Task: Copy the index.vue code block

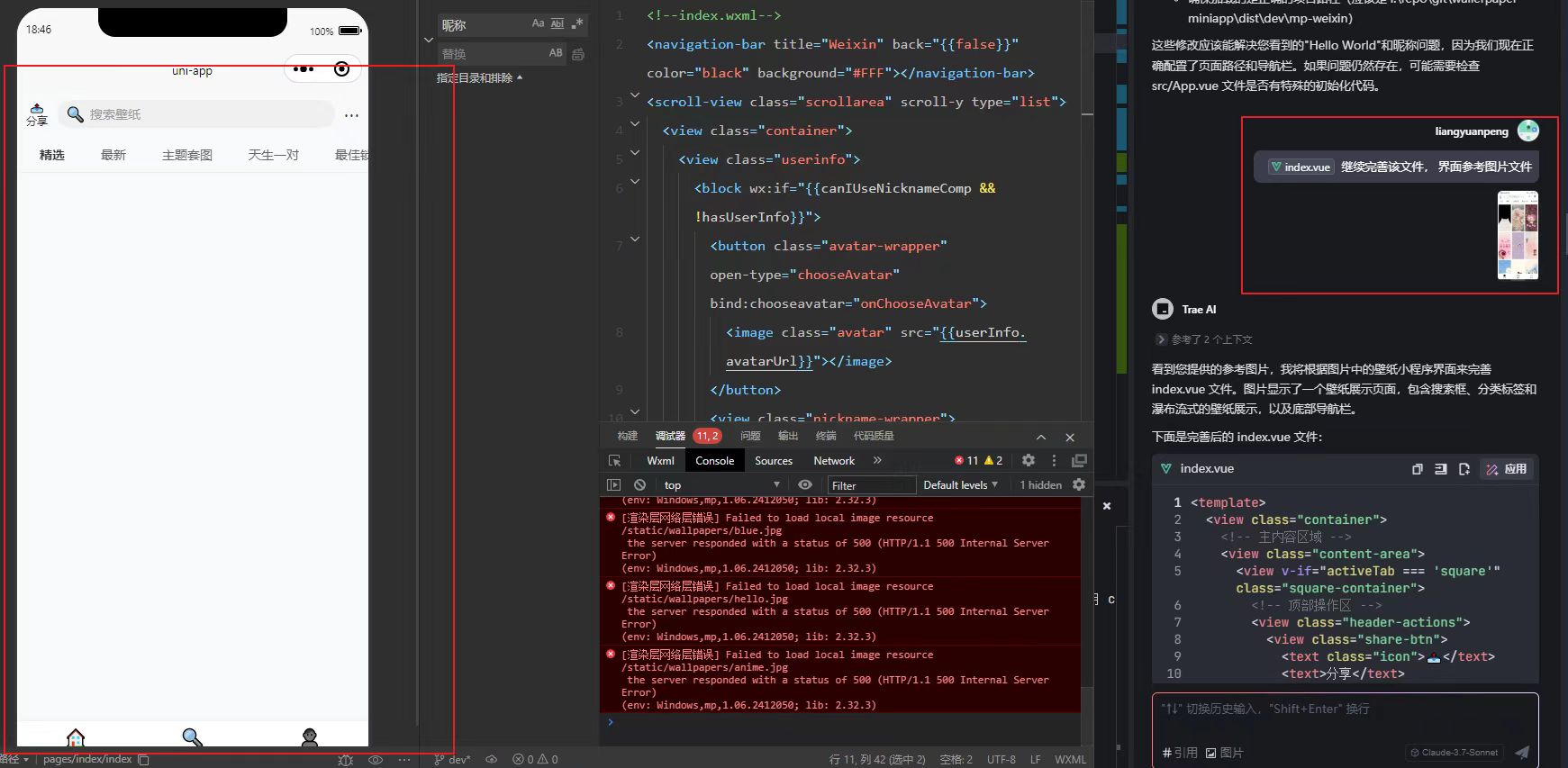Action: click(x=1417, y=469)
